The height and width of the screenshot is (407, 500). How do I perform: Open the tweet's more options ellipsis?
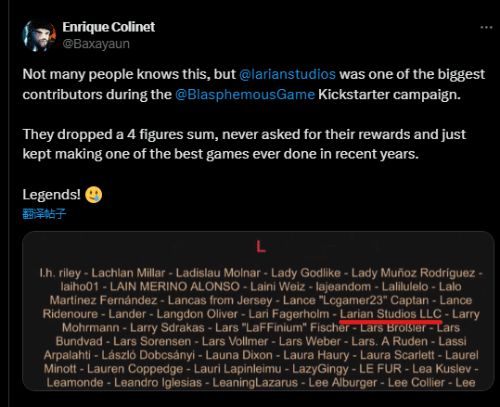point(486,27)
